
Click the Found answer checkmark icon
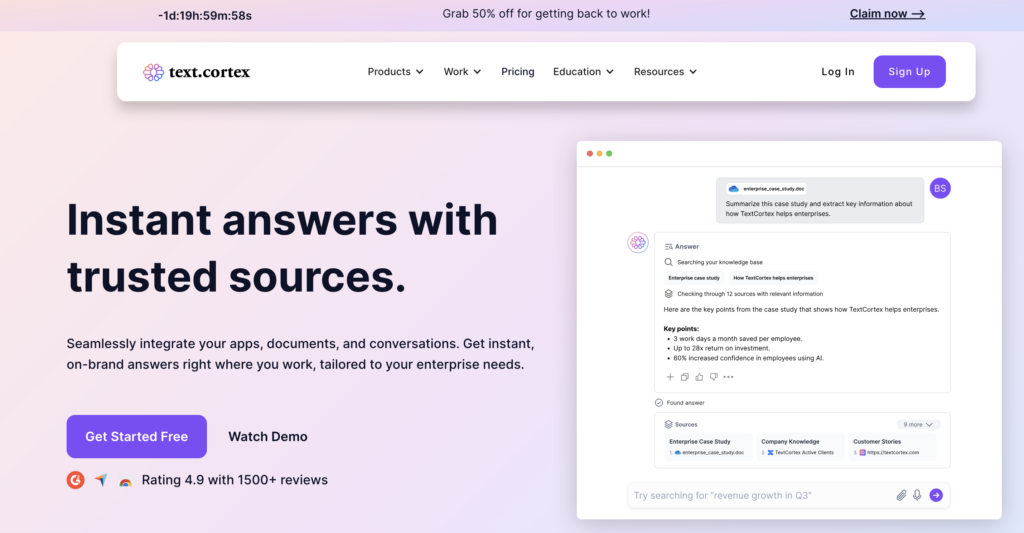point(659,403)
